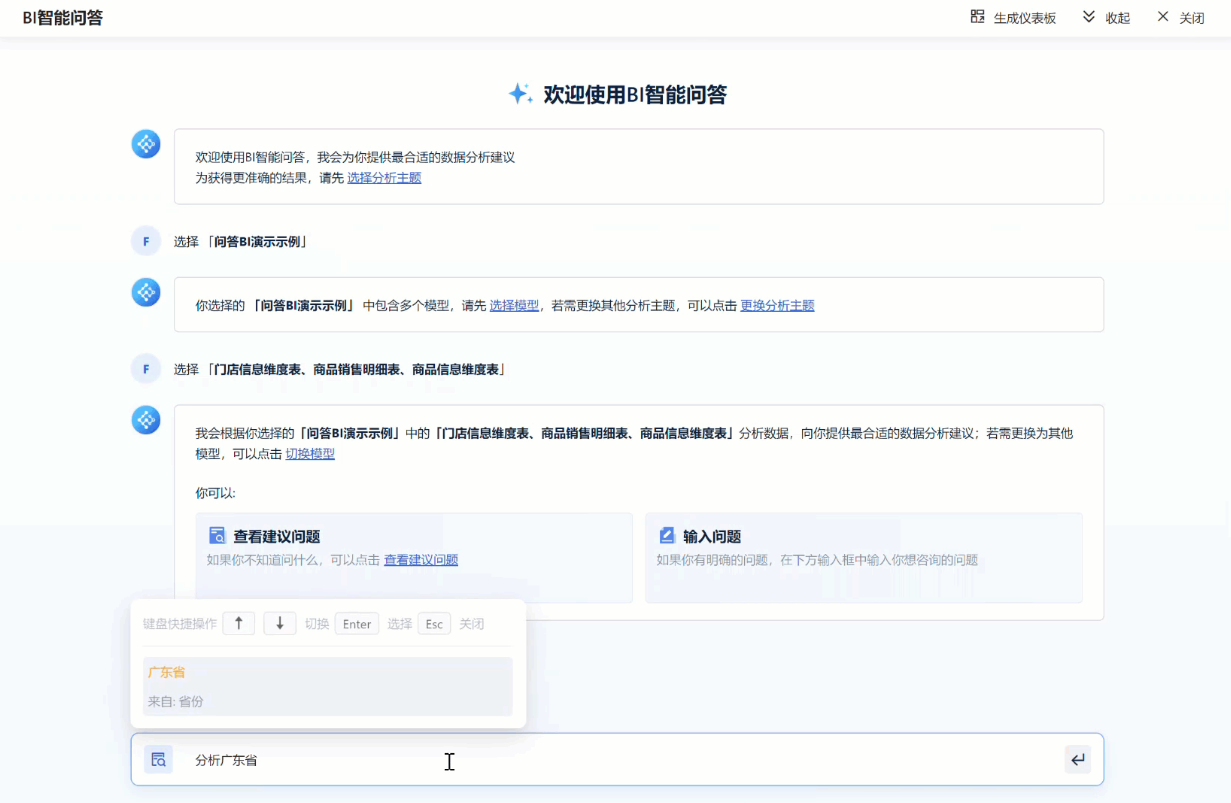Viewport: 1231px width, 803px height.
Task: Click the 查看建议问题 card icon
Action: click(x=217, y=536)
